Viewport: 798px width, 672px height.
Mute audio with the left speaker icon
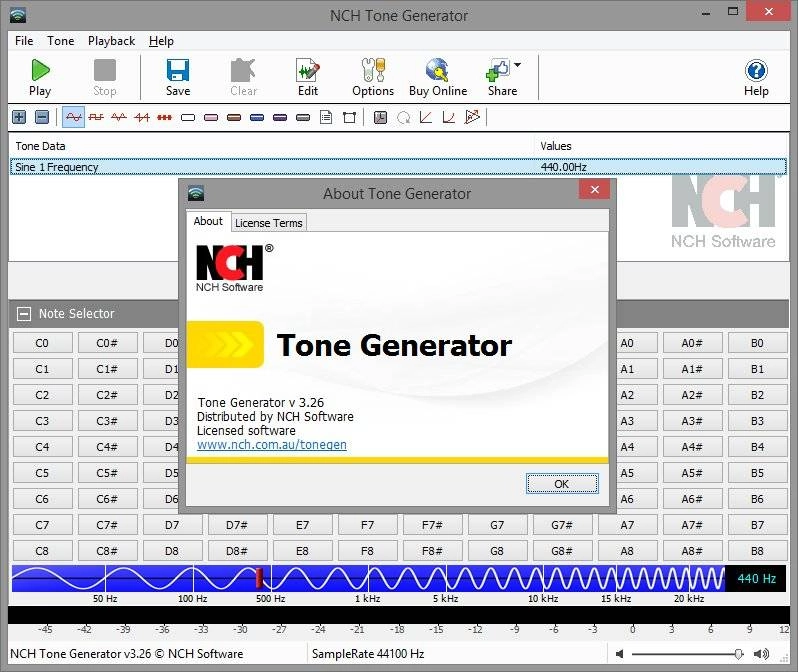pyautogui.click(x=619, y=654)
